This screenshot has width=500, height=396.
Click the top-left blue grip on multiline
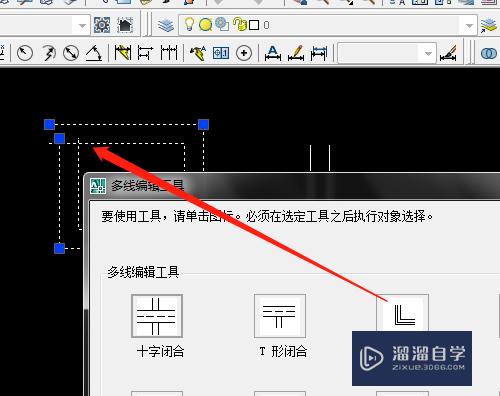tap(49, 124)
